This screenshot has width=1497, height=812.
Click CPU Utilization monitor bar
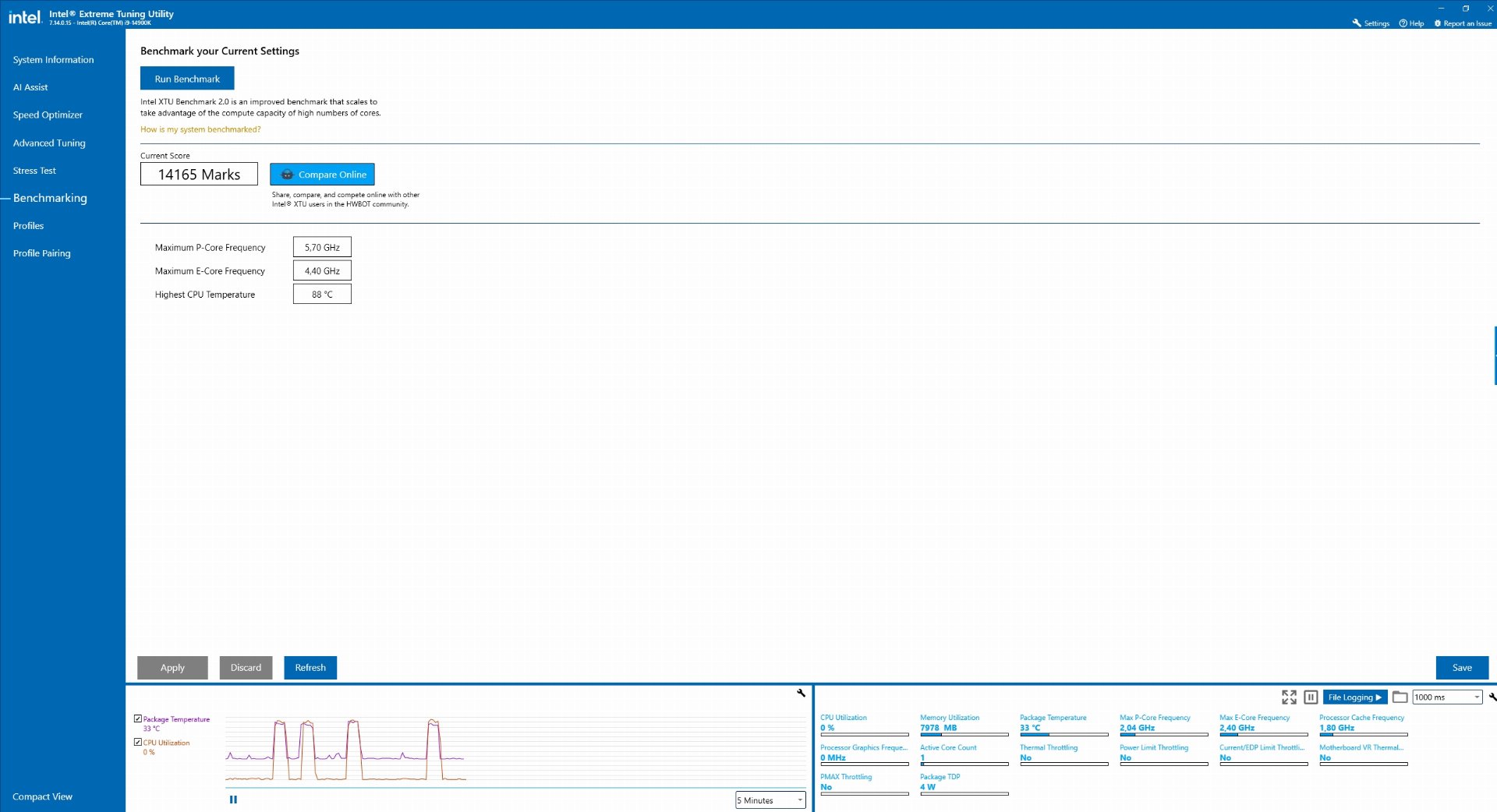click(x=865, y=734)
